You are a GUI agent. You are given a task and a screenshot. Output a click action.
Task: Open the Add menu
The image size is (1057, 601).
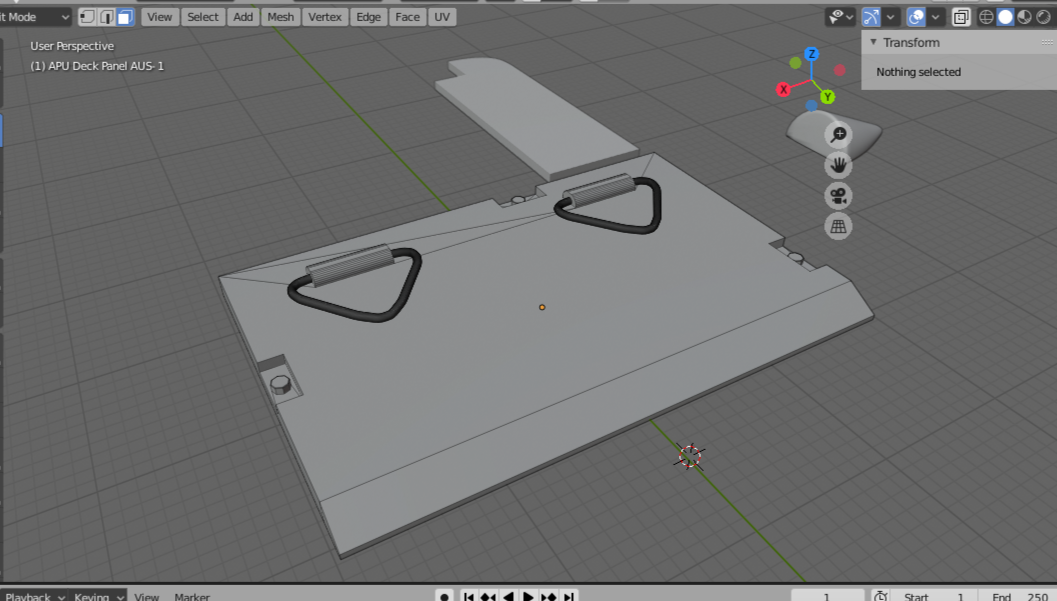click(243, 17)
